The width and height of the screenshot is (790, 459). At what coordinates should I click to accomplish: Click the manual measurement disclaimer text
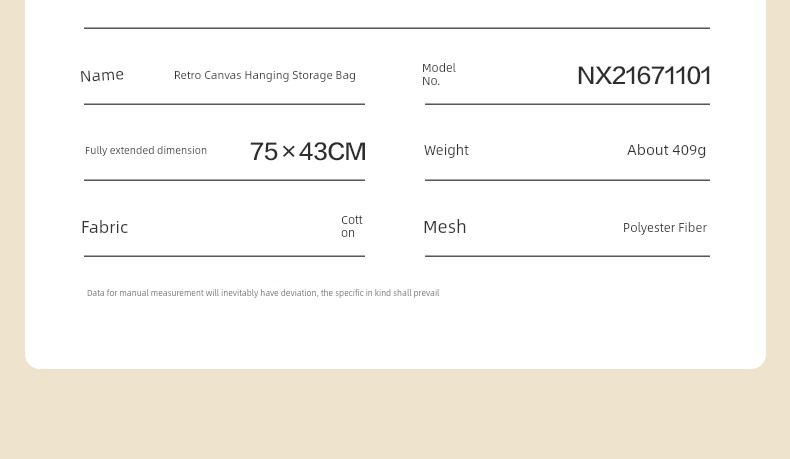263,293
